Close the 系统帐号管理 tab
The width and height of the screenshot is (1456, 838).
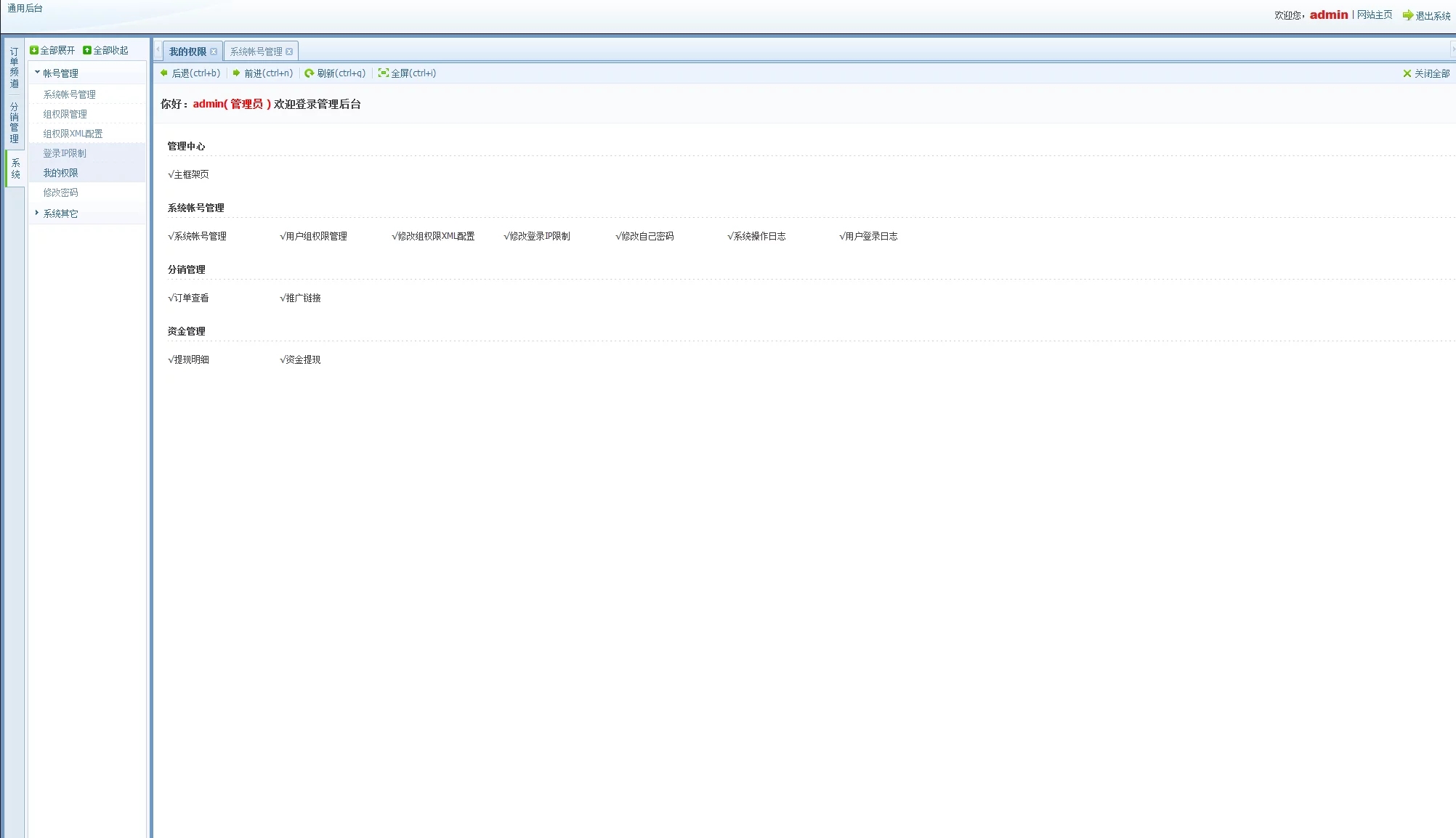289,52
